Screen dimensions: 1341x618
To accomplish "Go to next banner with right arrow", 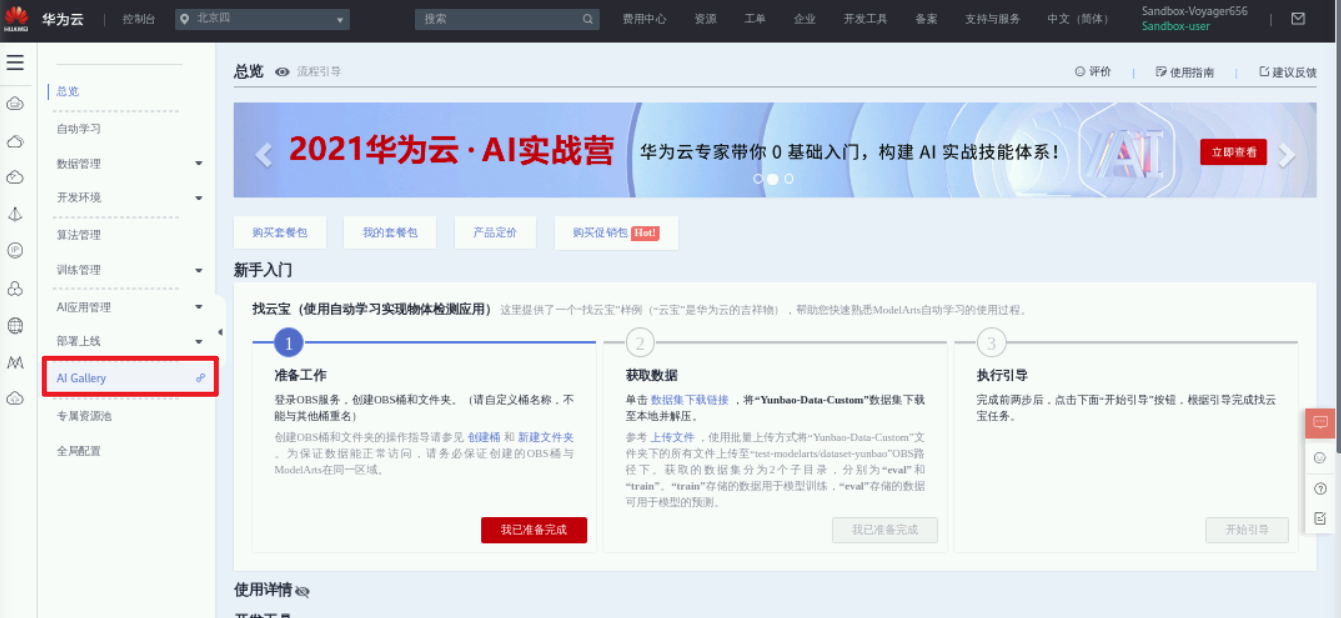I will (x=1286, y=155).
